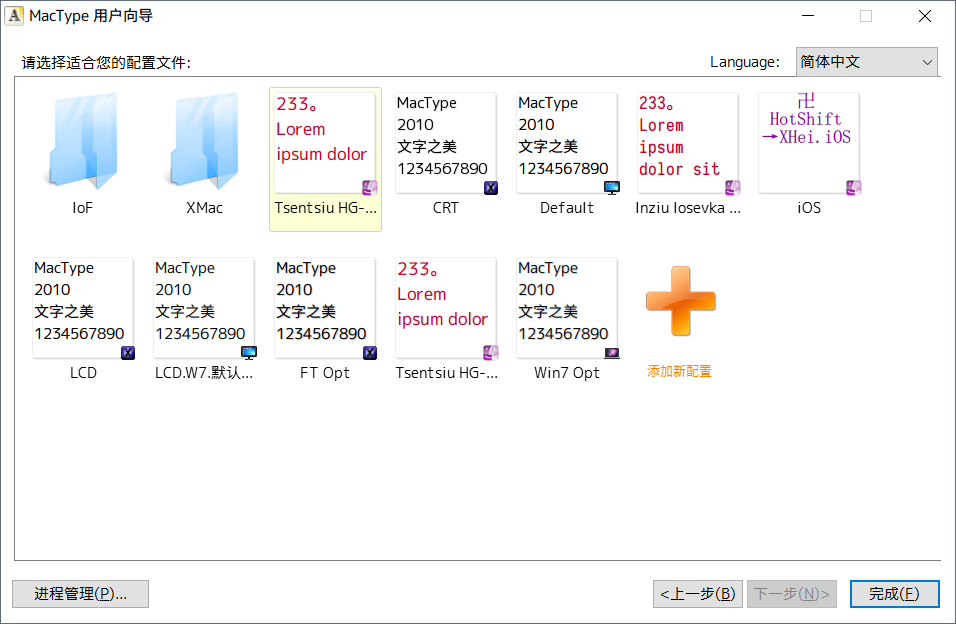The height and width of the screenshot is (624, 956).
Task: Open the IoF folder
Action: 83,142
